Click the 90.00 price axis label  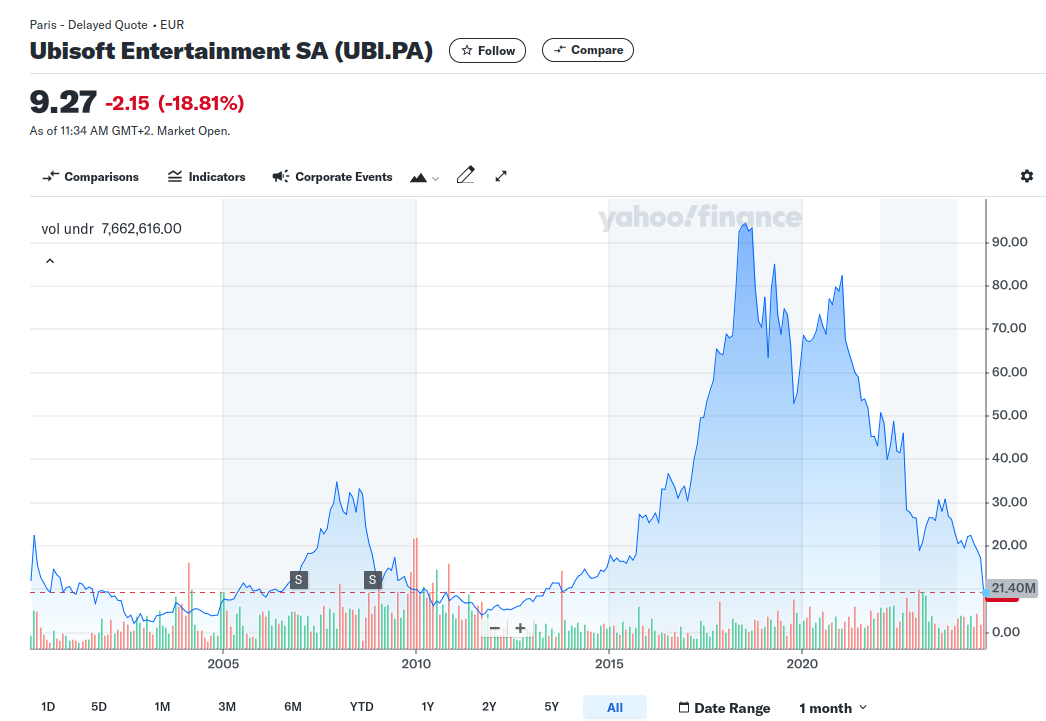[1009, 242]
